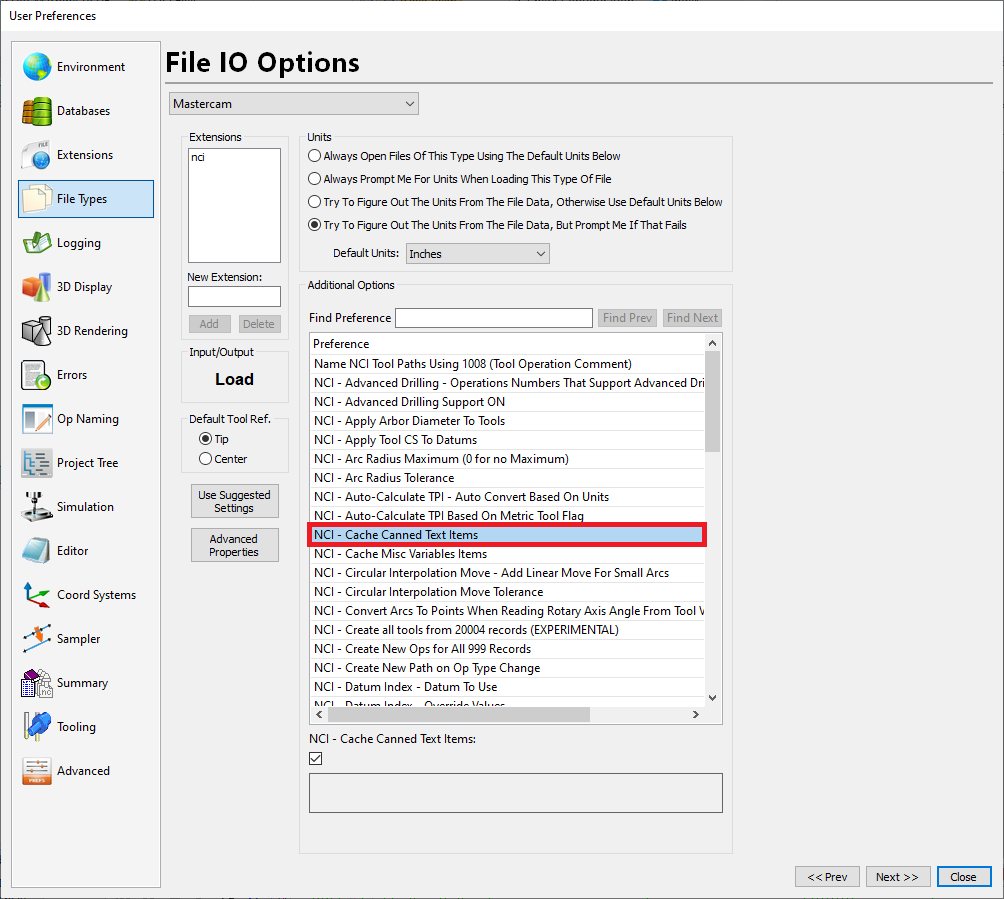The image size is (1004, 899).
Task: Open the Project Tree icon
Action: (37, 463)
